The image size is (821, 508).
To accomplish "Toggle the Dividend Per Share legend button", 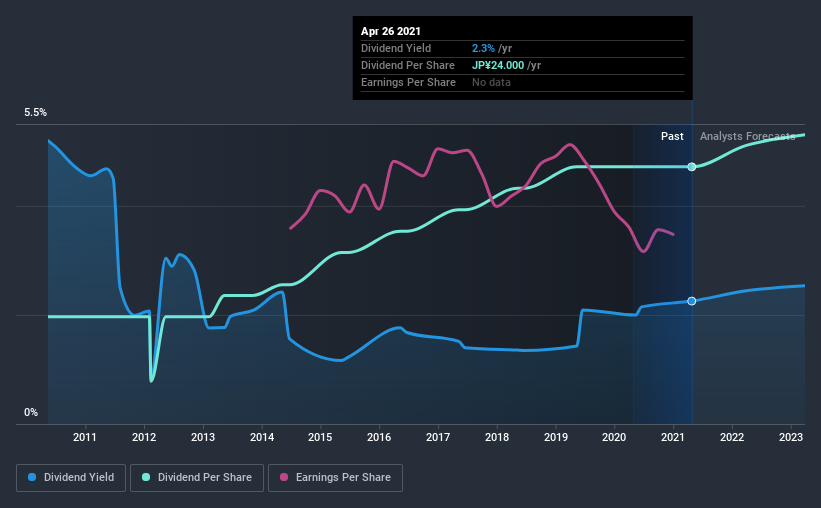I will 197,478.
